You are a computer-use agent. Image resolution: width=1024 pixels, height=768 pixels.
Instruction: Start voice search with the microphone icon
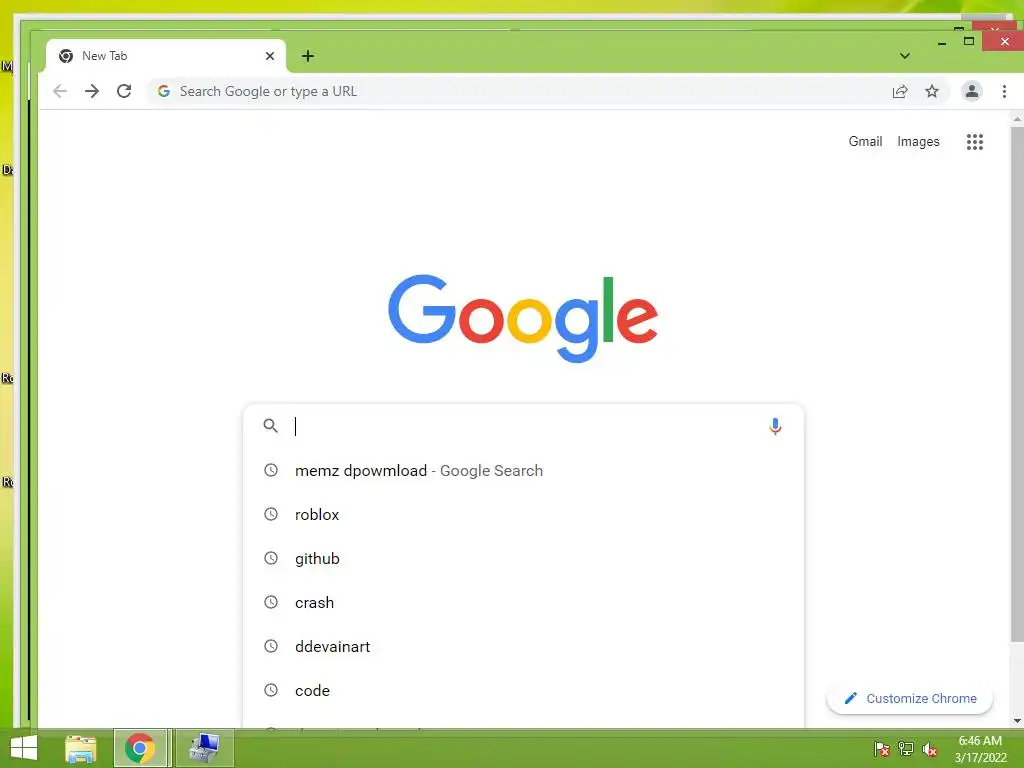(x=775, y=426)
